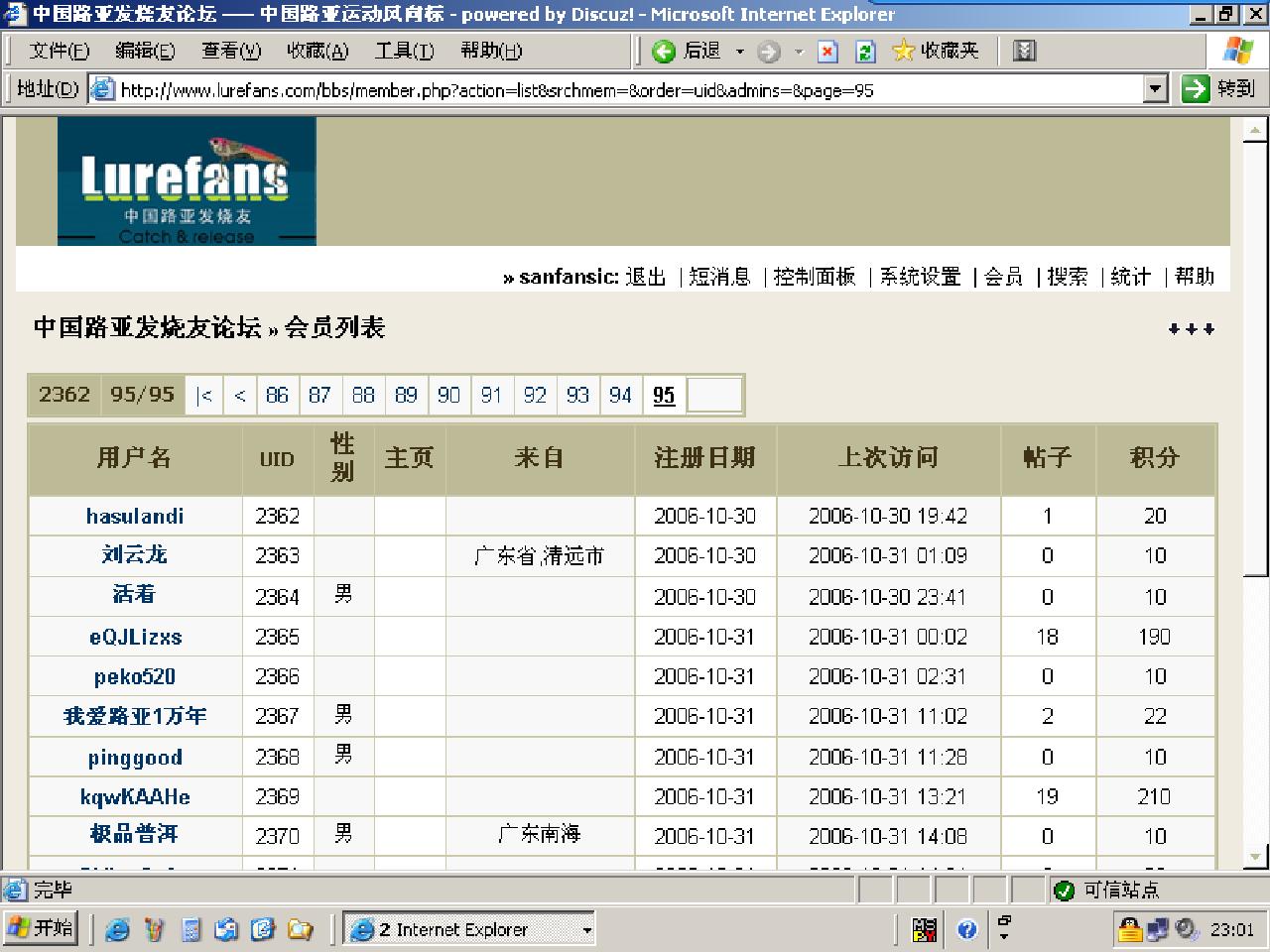Click the folder quick launch icon

(x=300, y=929)
